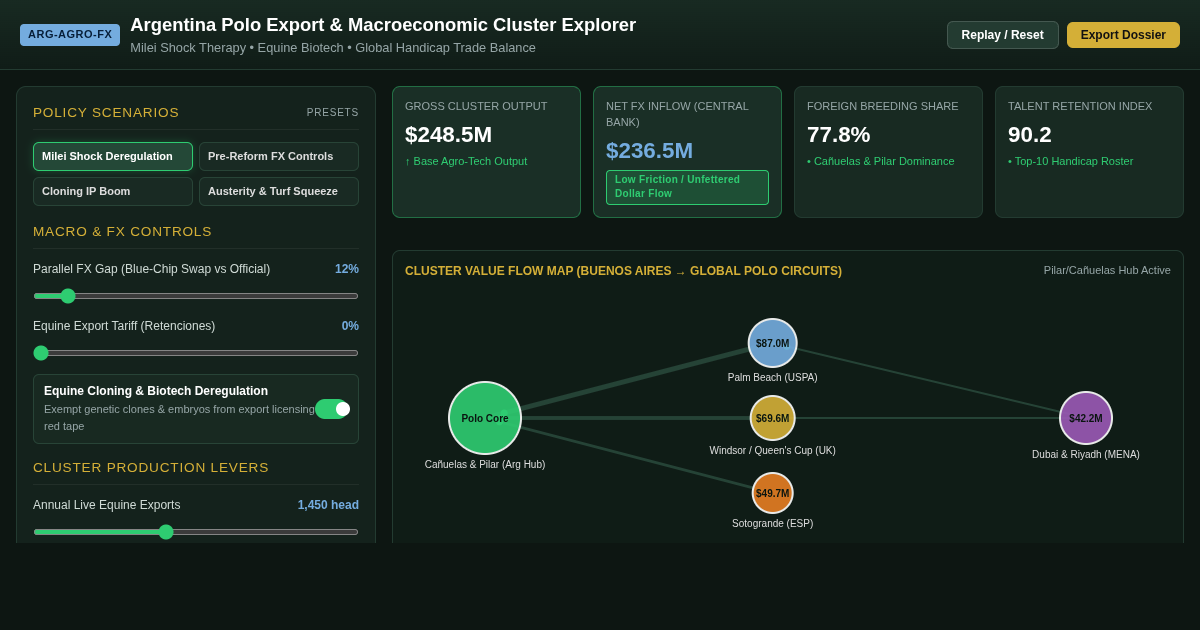Image resolution: width=1200 pixels, height=630 pixels.
Task: Click the 77.8% breeding share value
Action: coord(838,135)
